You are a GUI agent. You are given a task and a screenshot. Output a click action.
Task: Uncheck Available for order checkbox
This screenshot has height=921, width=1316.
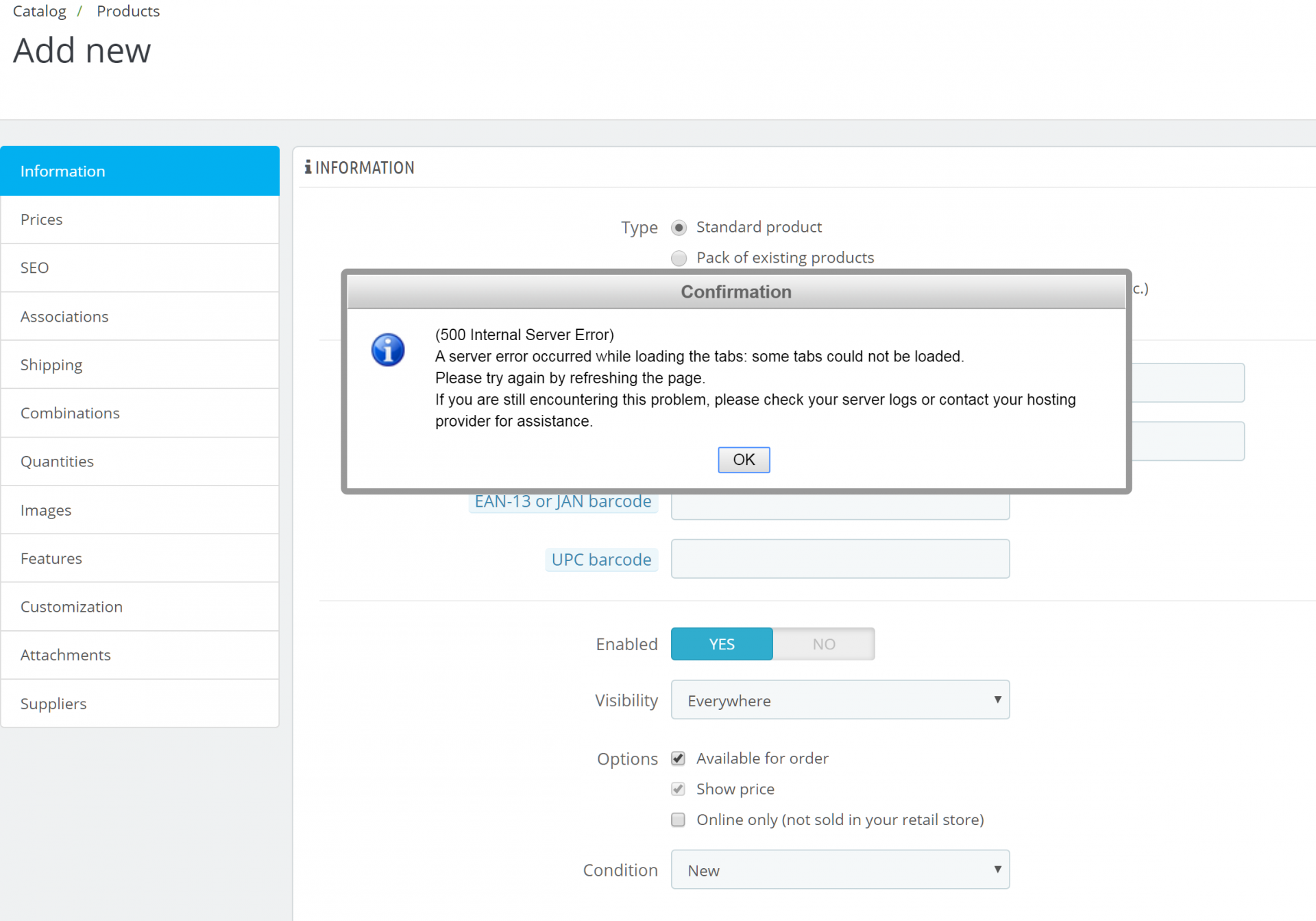click(x=679, y=758)
